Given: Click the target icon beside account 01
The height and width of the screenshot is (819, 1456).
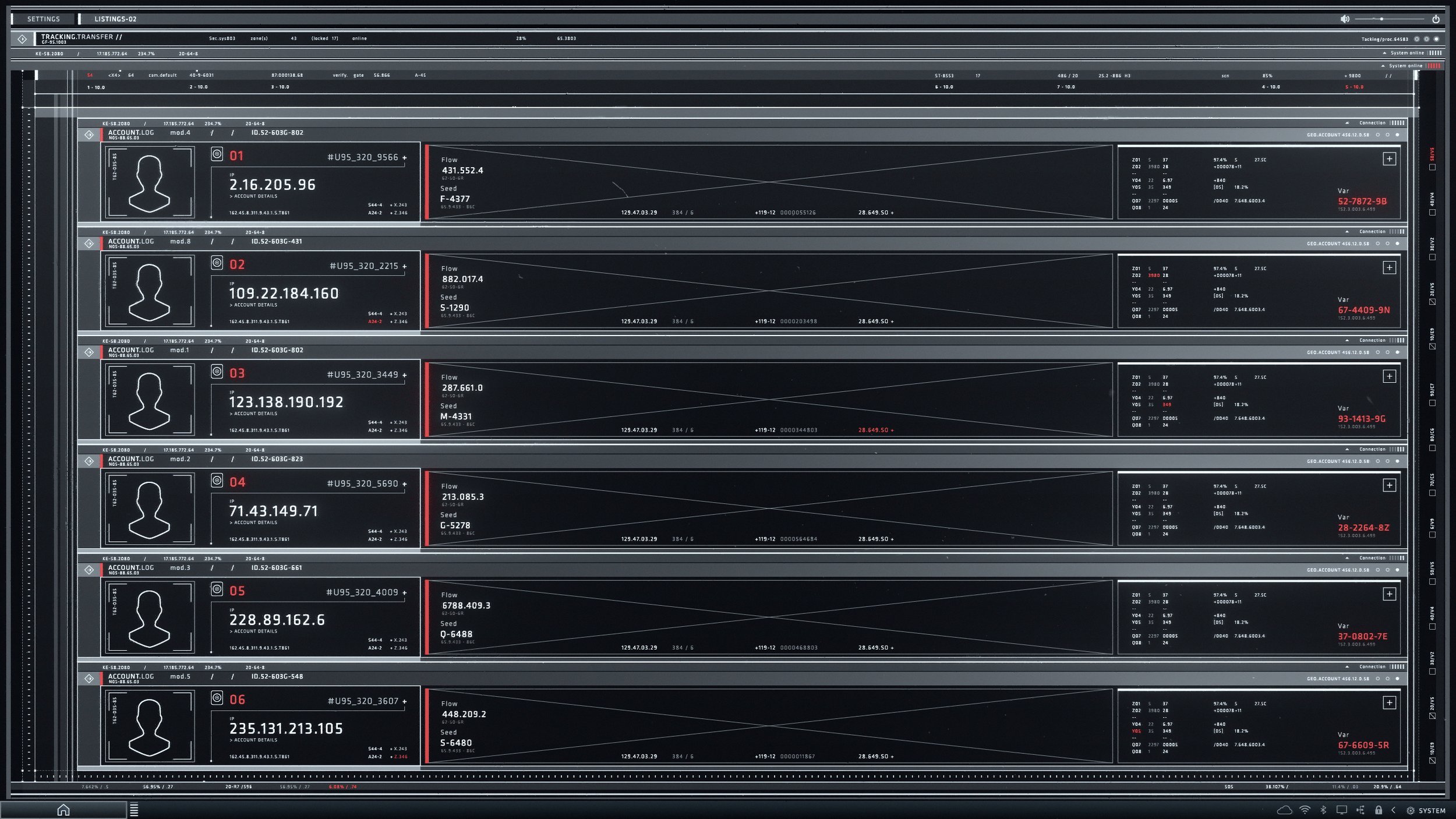Looking at the screenshot, I should [217, 154].
